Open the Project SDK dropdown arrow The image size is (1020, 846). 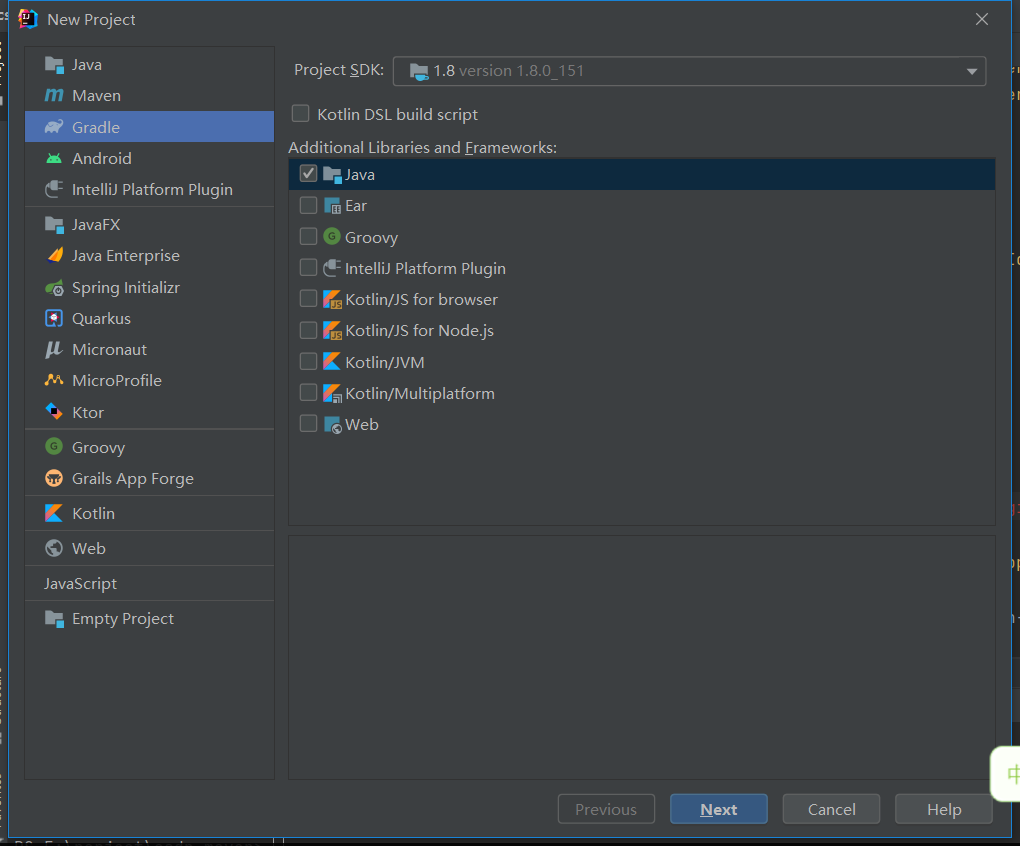click(x=972, y=72)
